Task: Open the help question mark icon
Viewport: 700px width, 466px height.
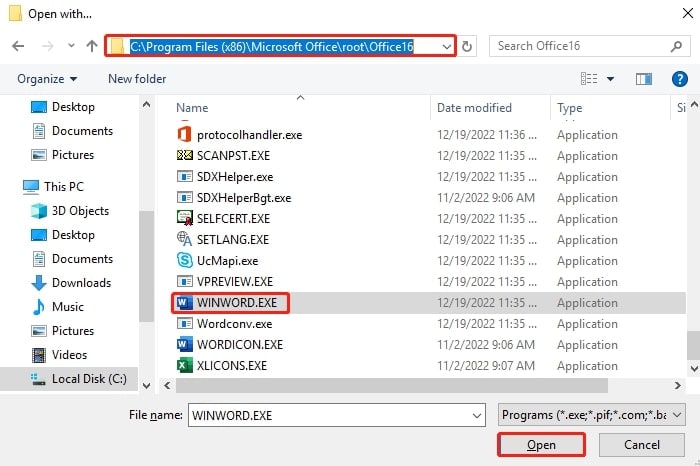Action: [x=679, y=79]
